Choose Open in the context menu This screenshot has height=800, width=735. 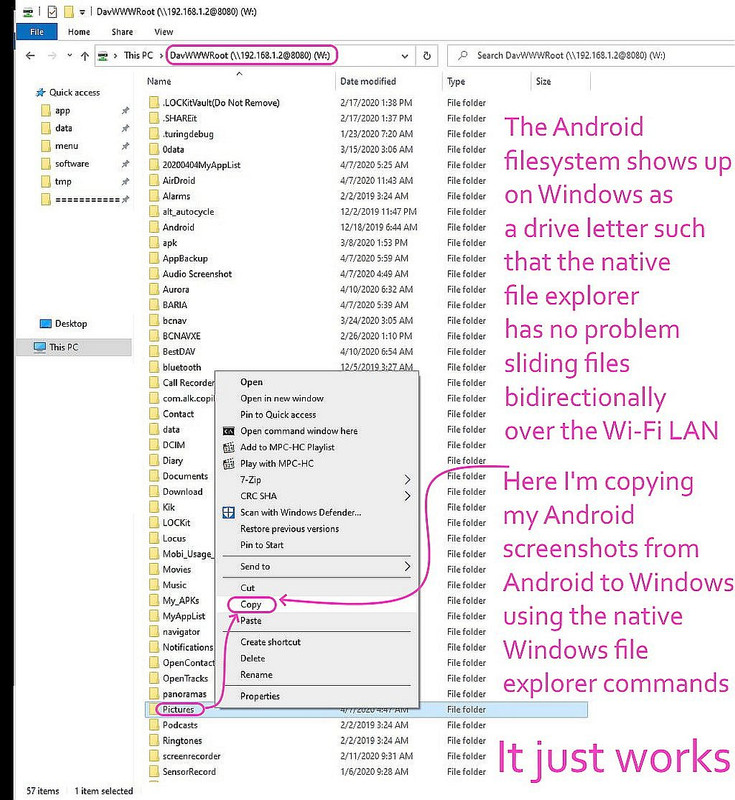click(x=251, y=382)
